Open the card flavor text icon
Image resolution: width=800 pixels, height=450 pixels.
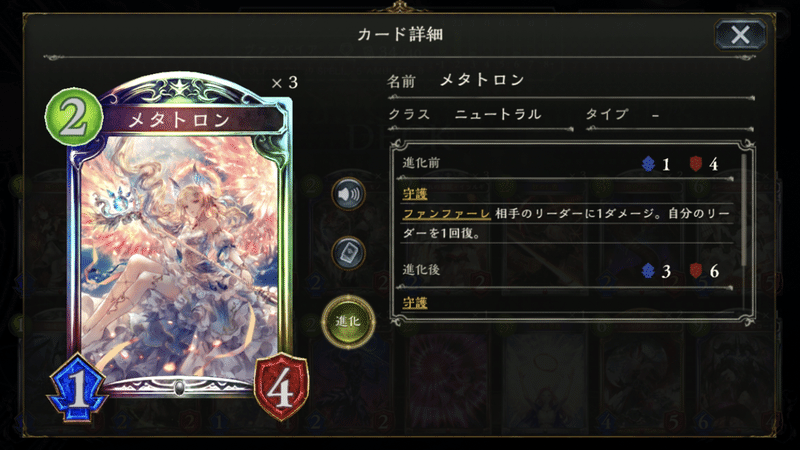(348, 253)
